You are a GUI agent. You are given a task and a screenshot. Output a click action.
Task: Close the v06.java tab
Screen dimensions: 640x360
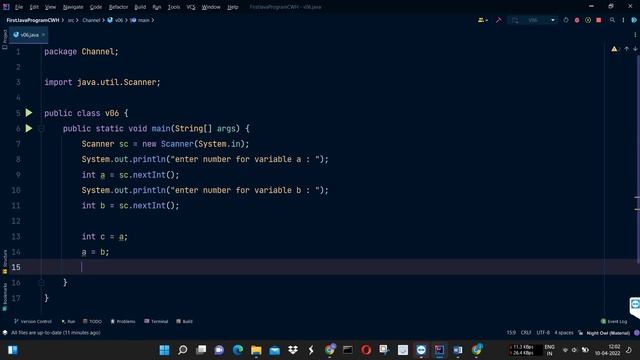[x=43, y=35]
